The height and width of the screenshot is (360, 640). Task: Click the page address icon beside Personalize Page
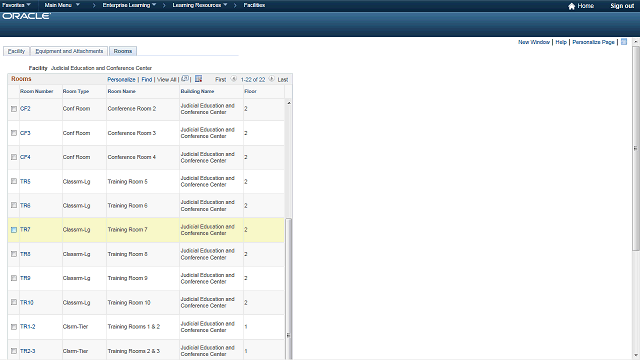pos(624,42)
